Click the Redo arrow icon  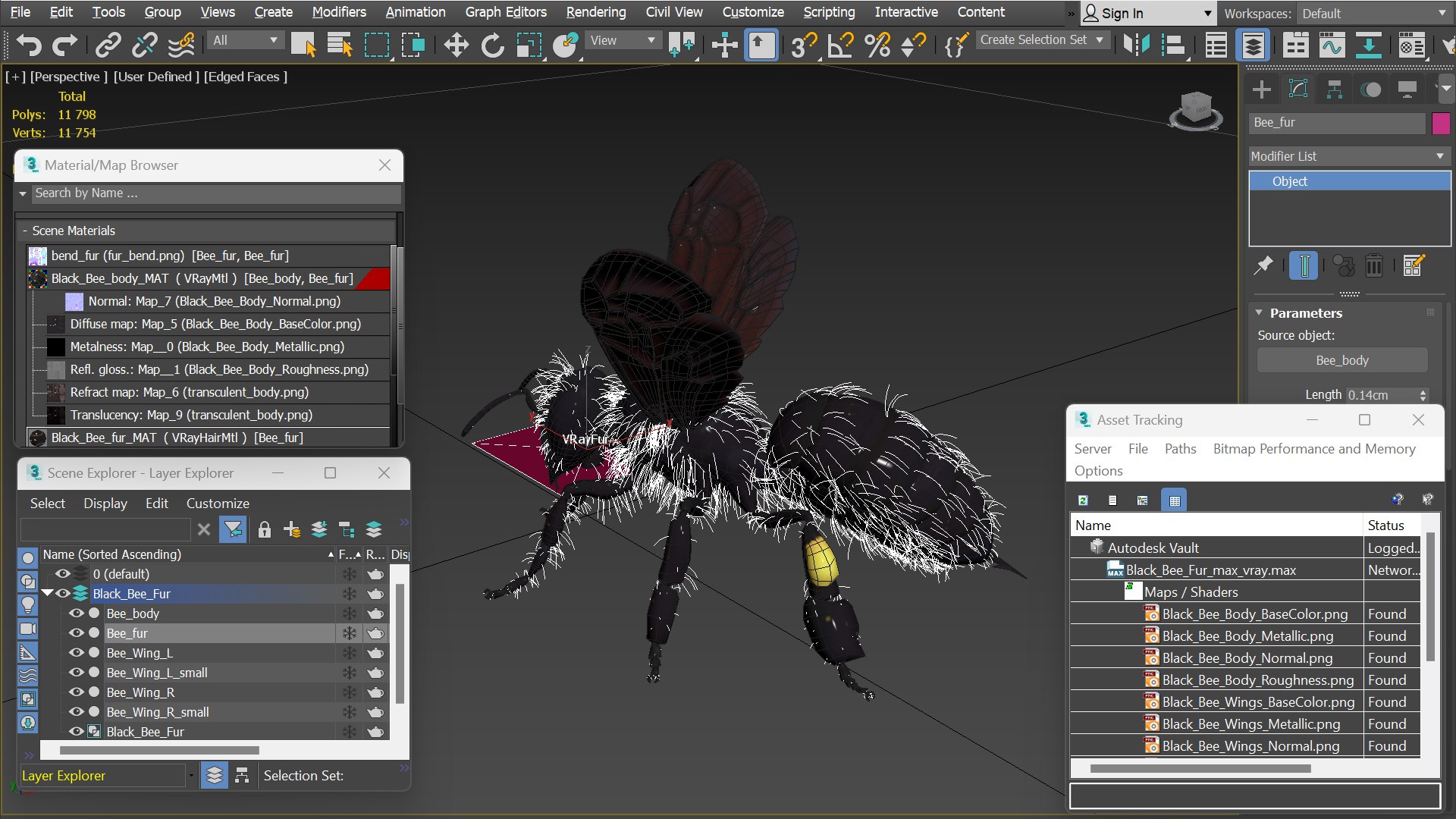(x=65, y=45)
